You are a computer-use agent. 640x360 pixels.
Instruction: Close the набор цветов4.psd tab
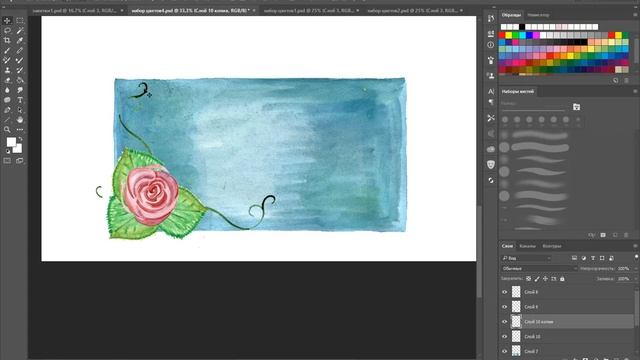pyautogui.click(x=254, y=11)
